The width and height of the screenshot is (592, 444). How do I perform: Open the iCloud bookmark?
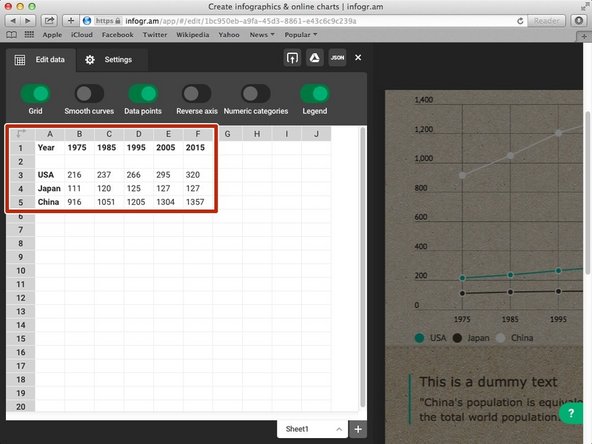click(x=82, y=35)
